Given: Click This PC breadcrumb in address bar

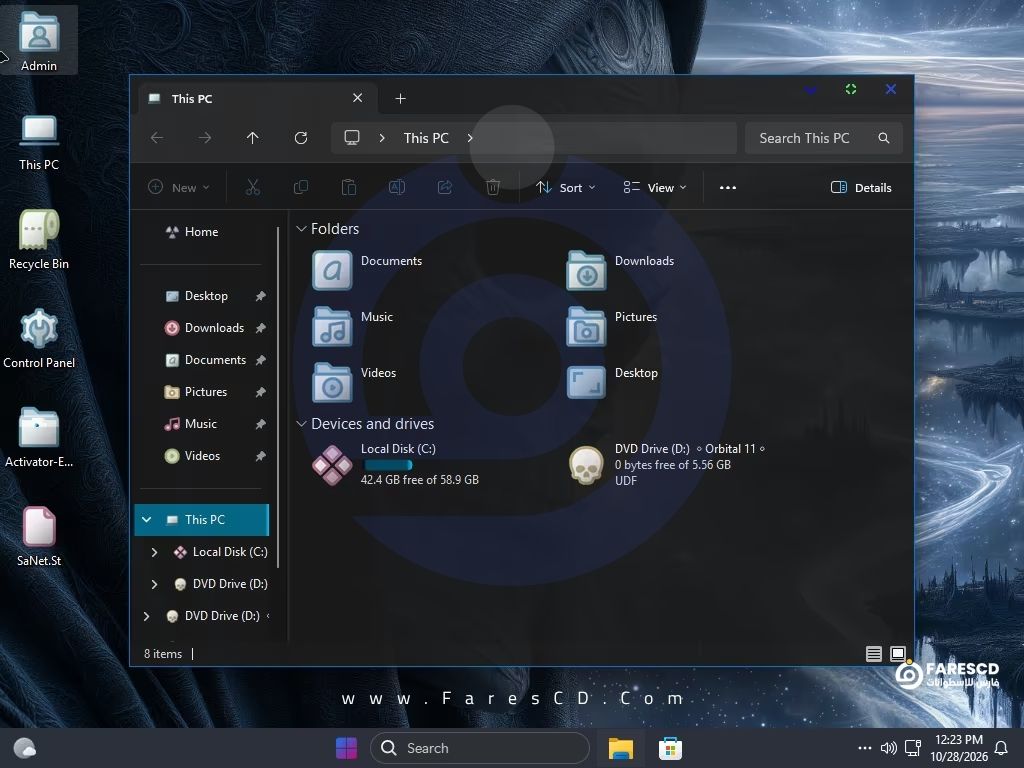Looking at the screenshot, I should 426,138.
